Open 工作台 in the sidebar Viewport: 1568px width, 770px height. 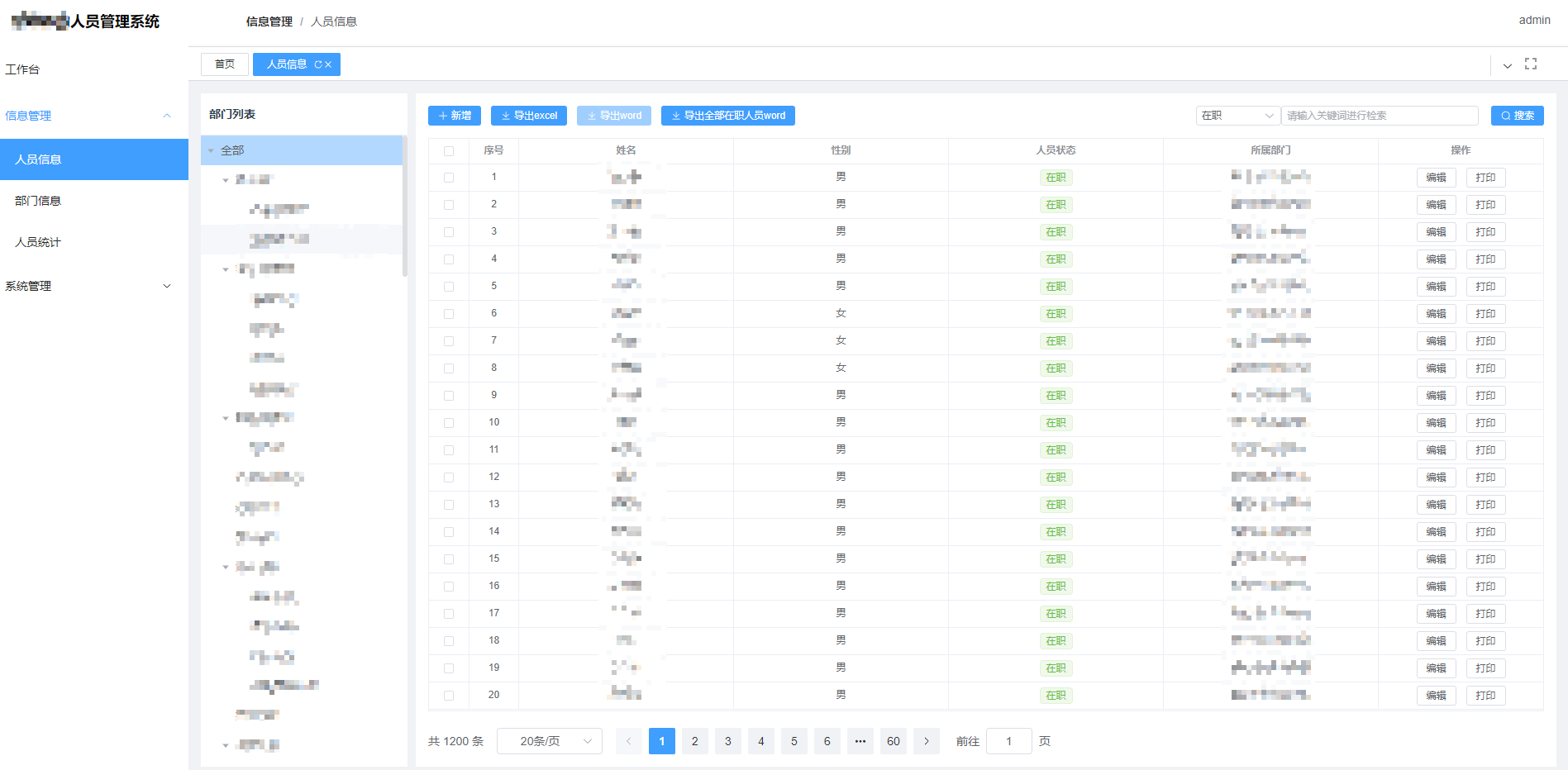tap(94, 69)
